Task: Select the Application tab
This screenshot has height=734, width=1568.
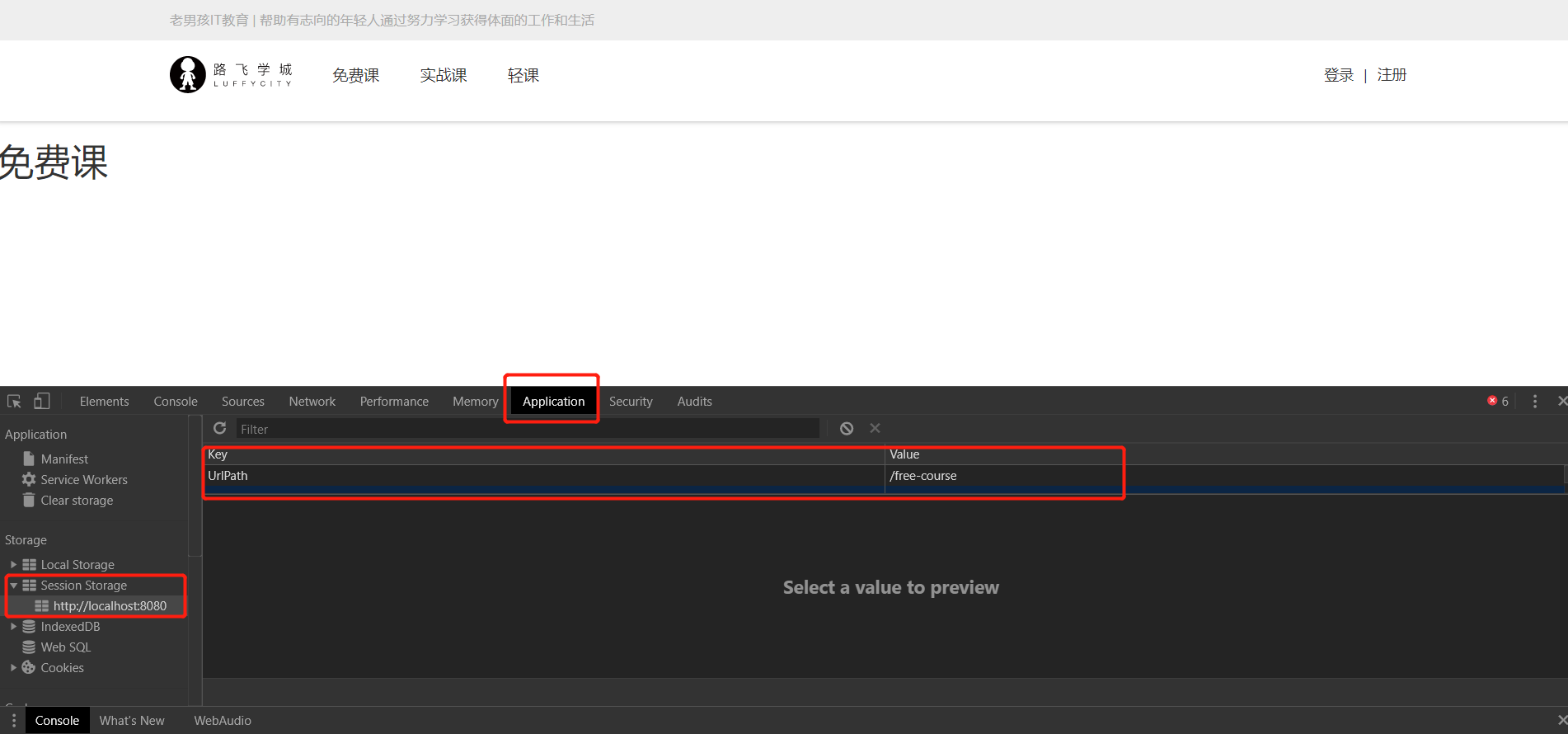Action: coord(553,401)
